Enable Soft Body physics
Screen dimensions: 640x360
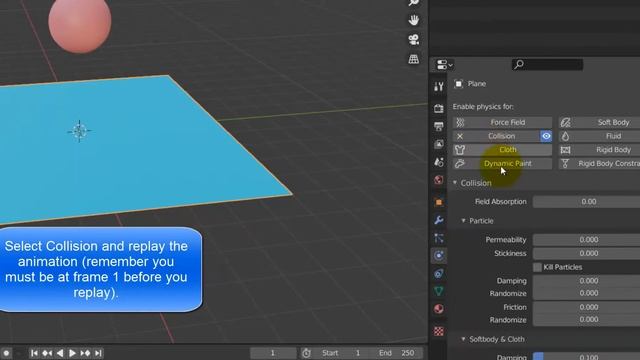(x=599, y=122)
